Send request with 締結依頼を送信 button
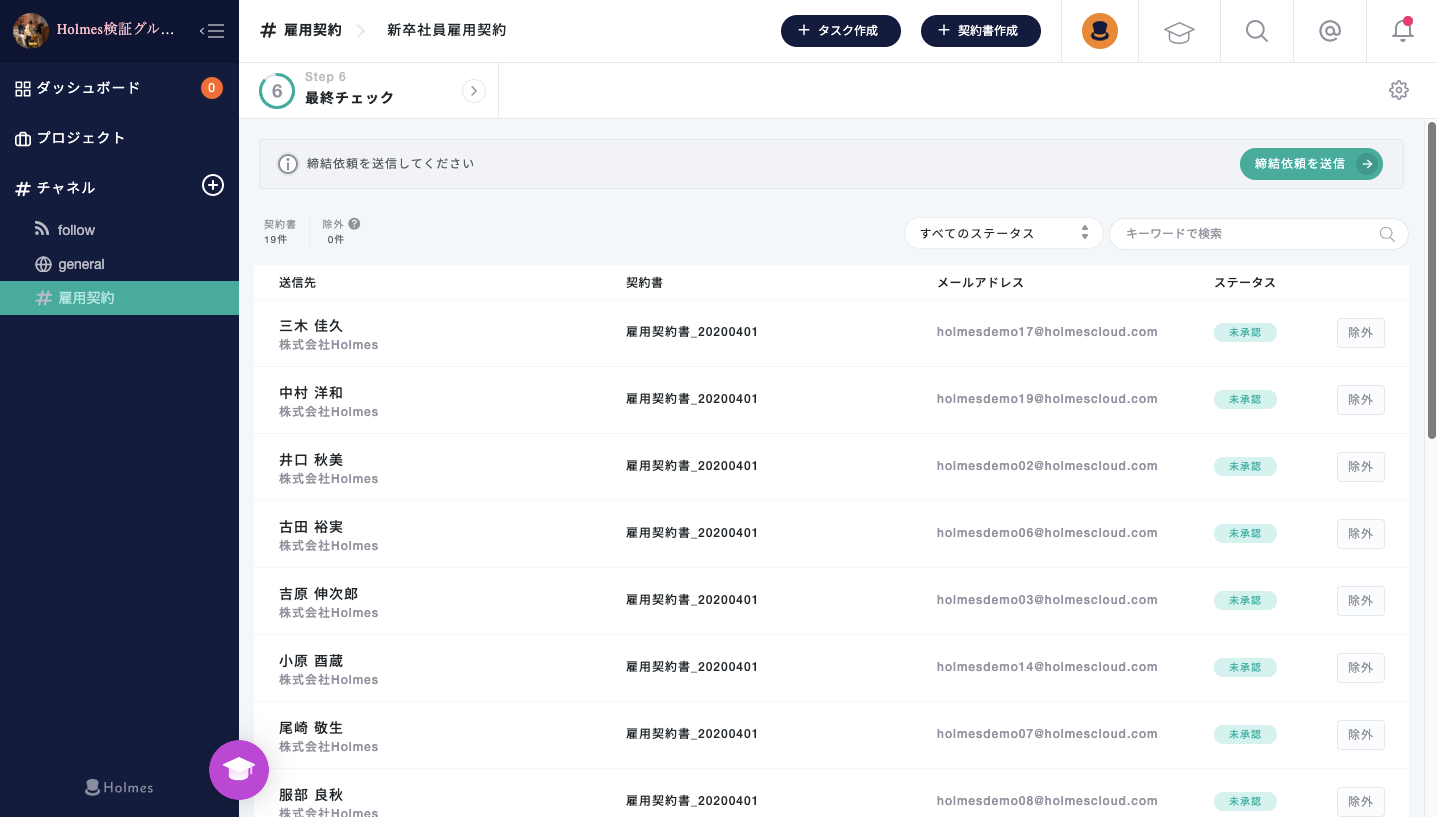 click(x=1311, y=164)
